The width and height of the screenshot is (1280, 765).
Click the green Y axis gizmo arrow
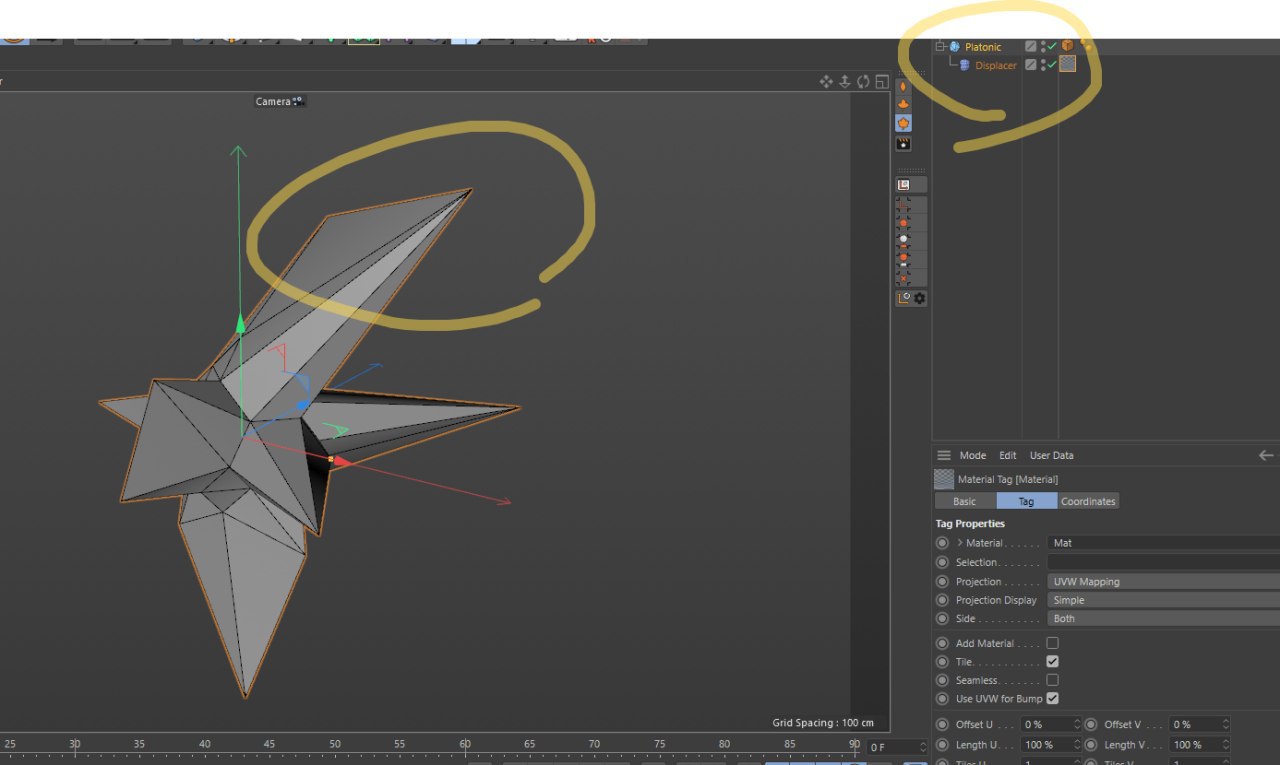239,324
